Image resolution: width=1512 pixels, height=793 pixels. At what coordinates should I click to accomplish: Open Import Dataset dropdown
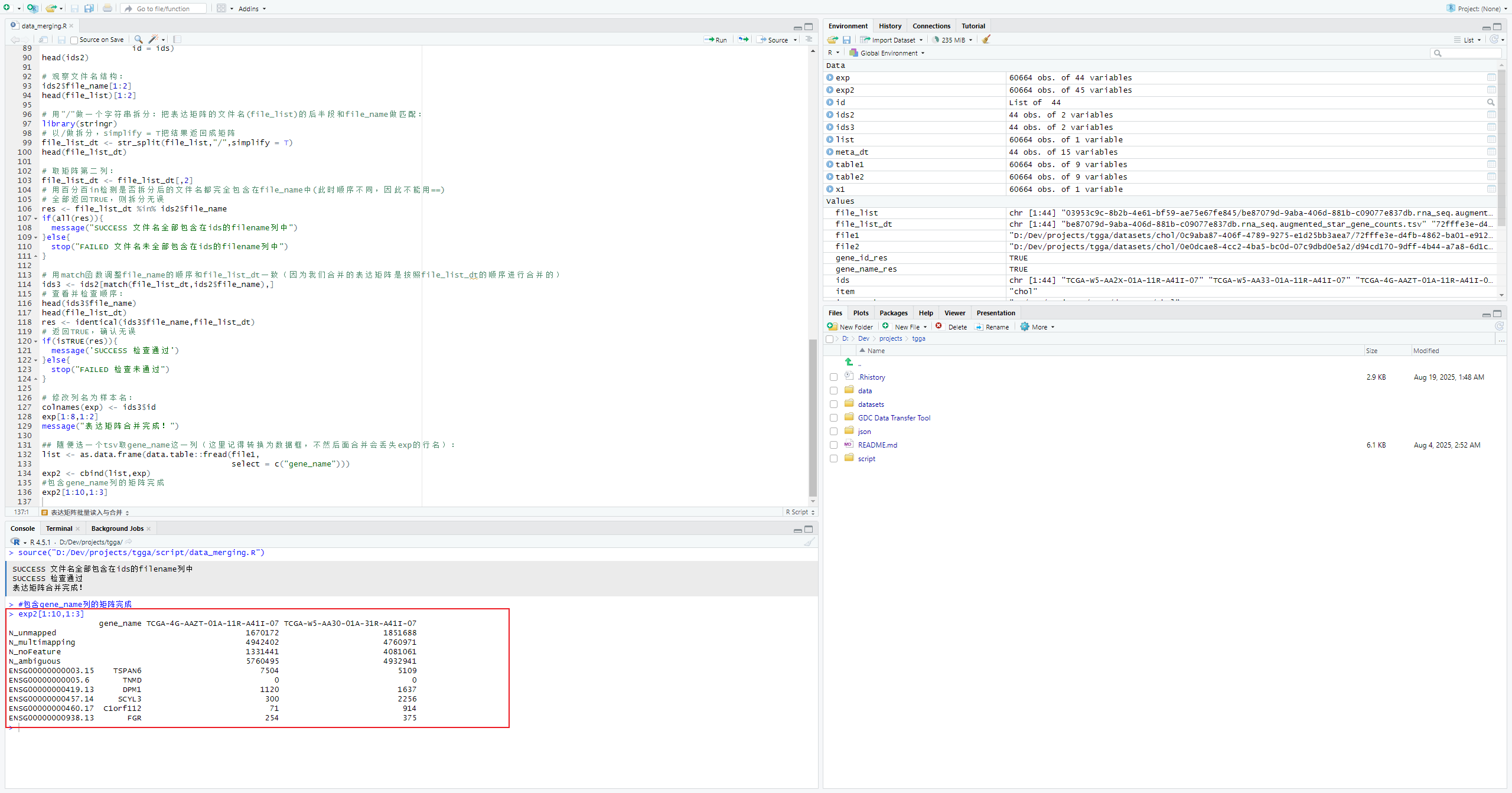click(891, 40)
